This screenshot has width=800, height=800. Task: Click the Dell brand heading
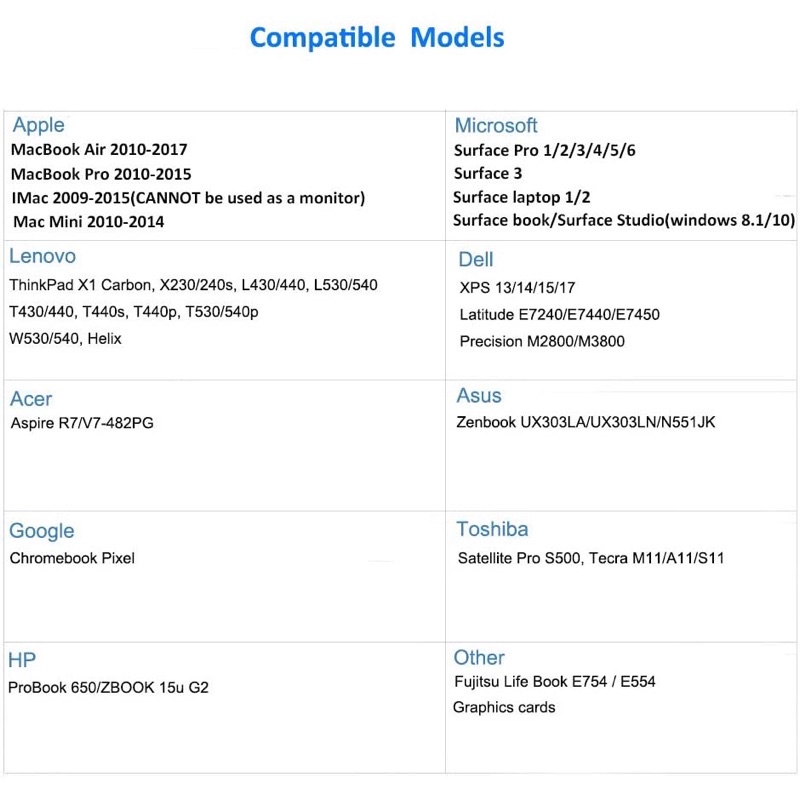click(476, 260)
